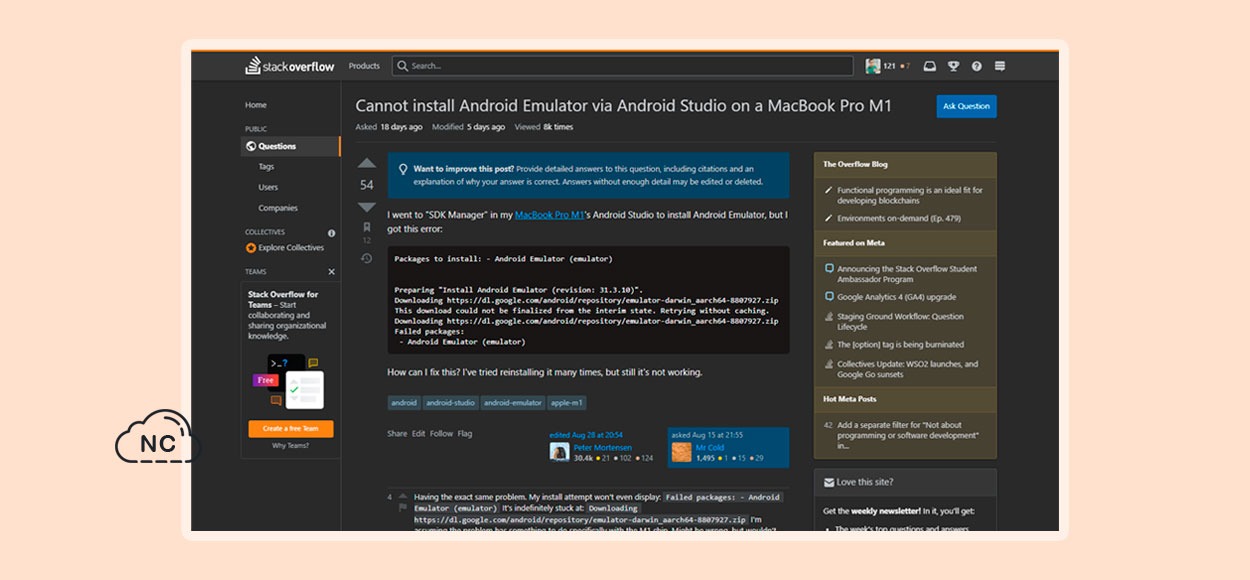Click the apple-m1 tag
The height and width of the screenshot is (580, 1250).
(566, 403)
